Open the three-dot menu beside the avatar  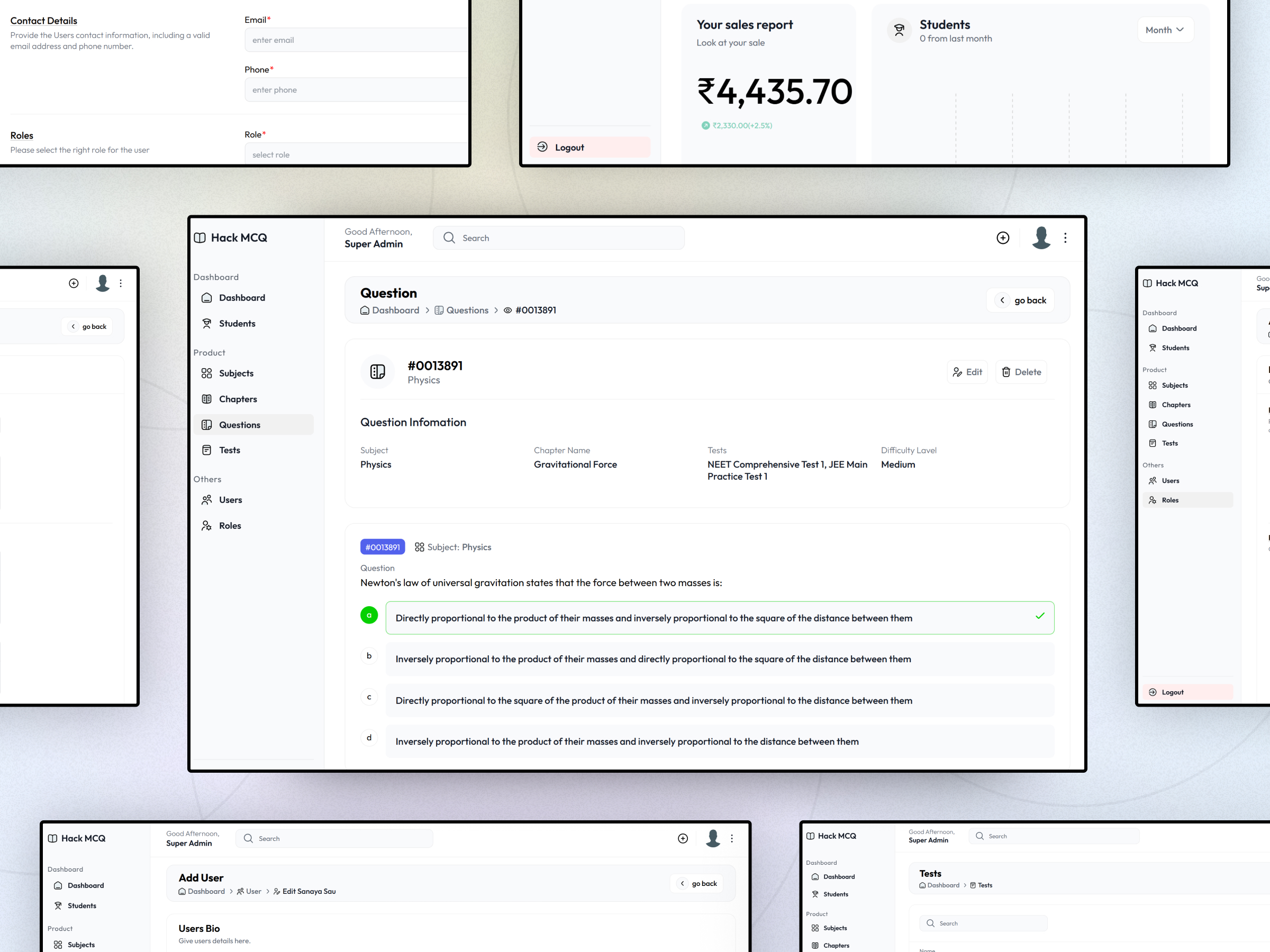point(1065,237)
